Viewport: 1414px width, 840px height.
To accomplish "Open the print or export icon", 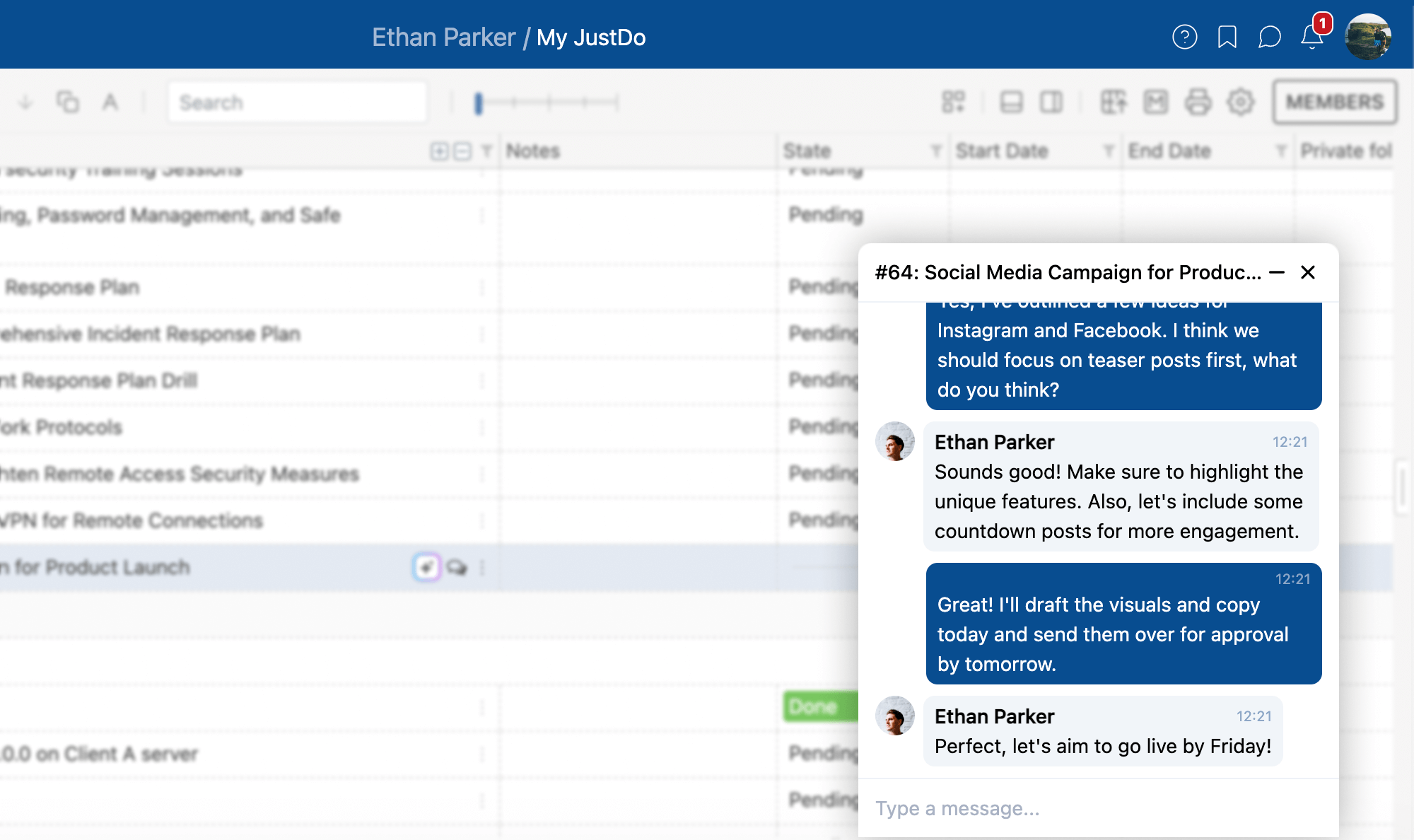I will pyautogui.click(x=1198, y=102).
